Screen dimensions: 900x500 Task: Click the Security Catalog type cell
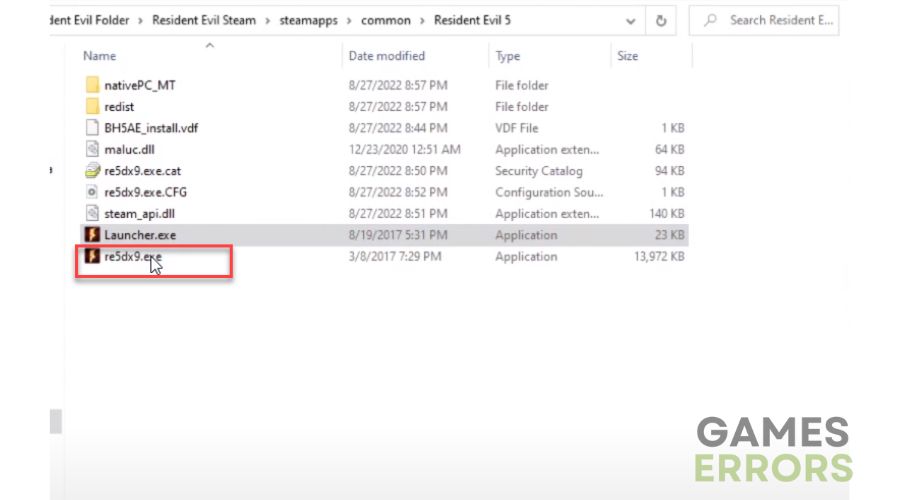click(x=538, y=170)
